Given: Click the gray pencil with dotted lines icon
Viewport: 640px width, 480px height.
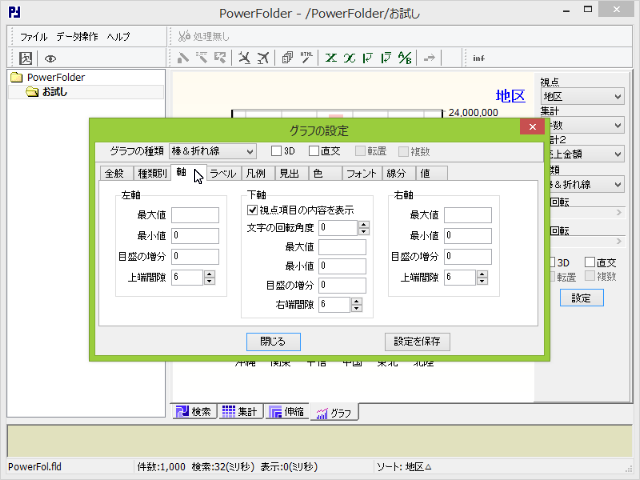Looking at the screenshot, I should coord(201,58).
